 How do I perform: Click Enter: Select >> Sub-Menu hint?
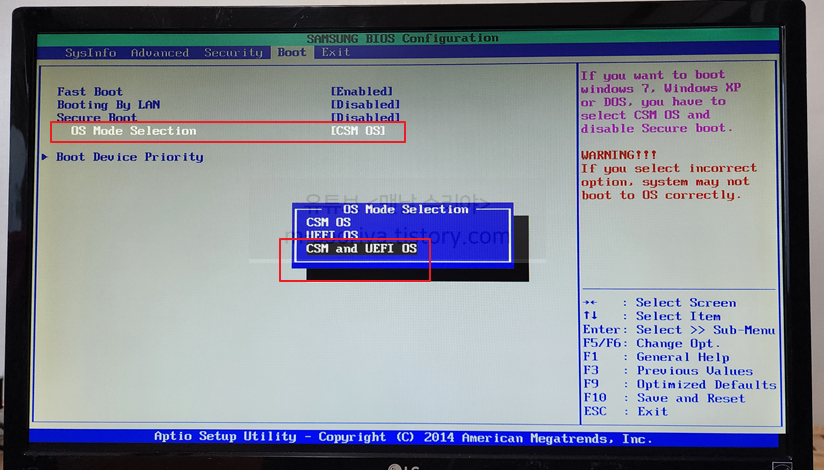[679, 330]
